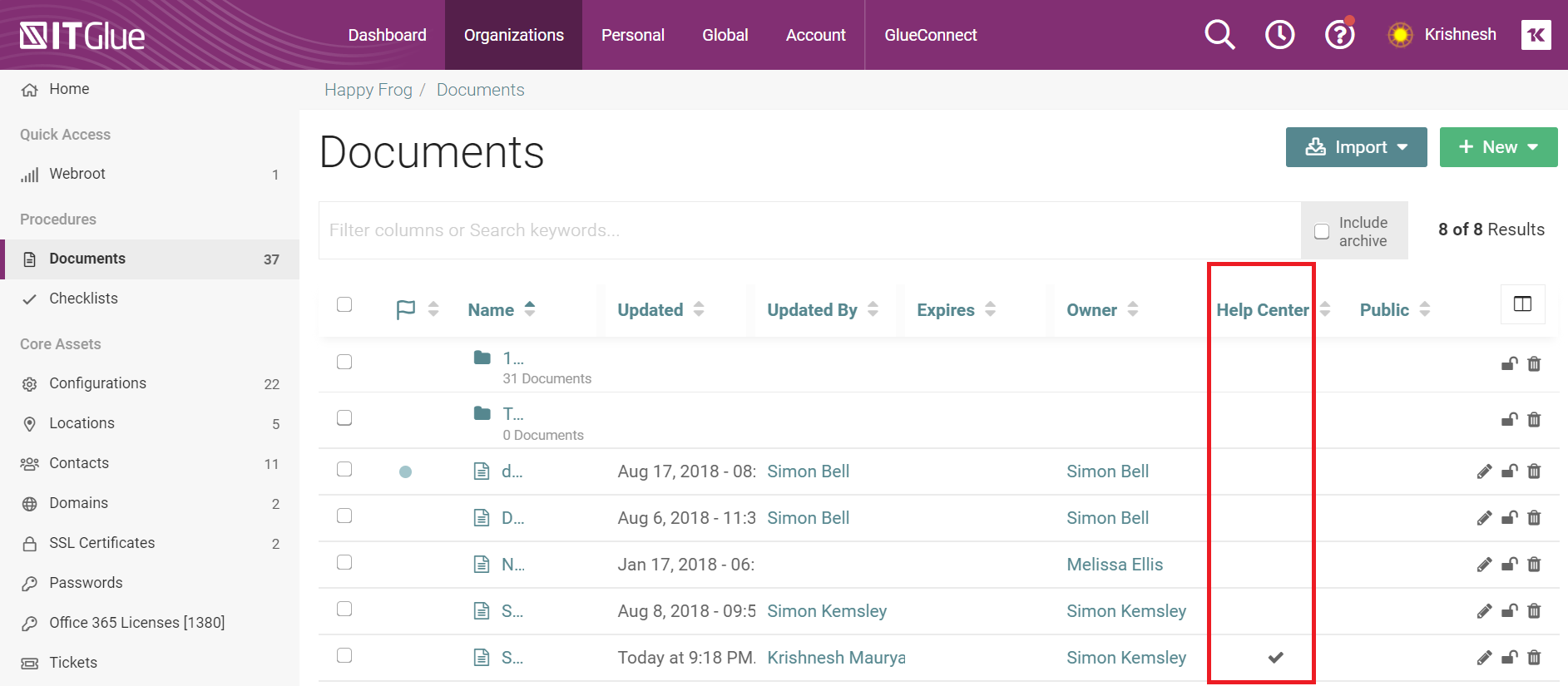Trash the Aug 8, 2018 document

(1534, 611)
